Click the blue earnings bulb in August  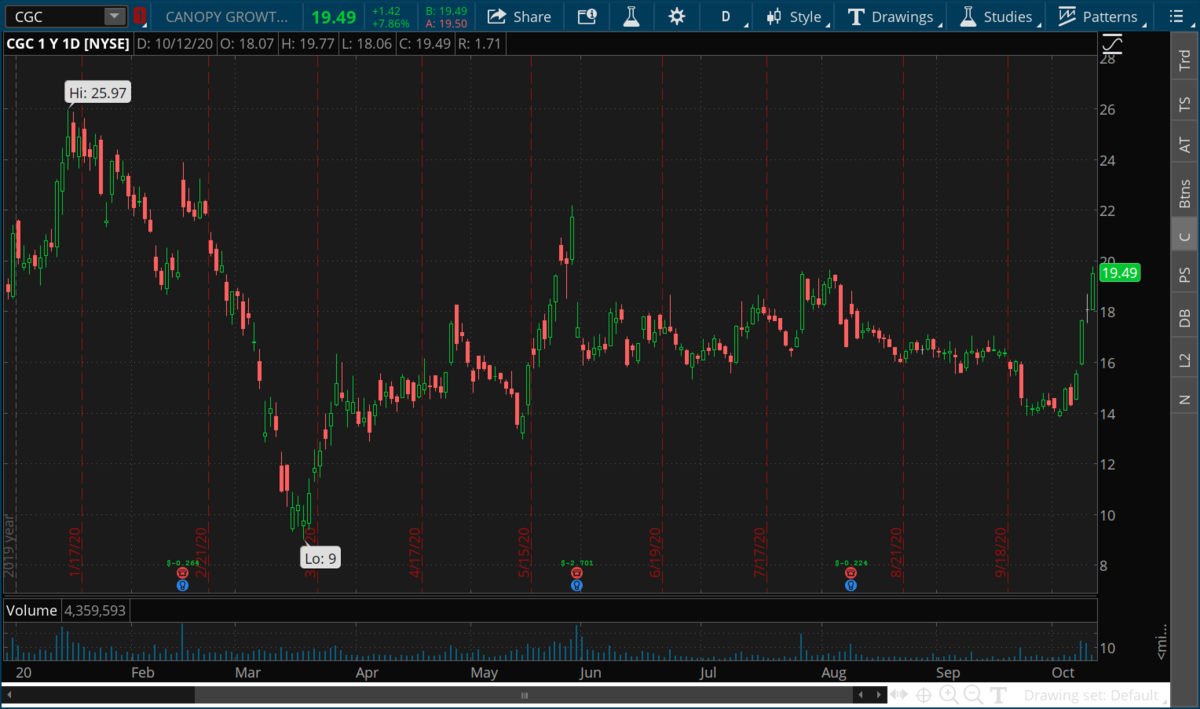coord(850,585)
